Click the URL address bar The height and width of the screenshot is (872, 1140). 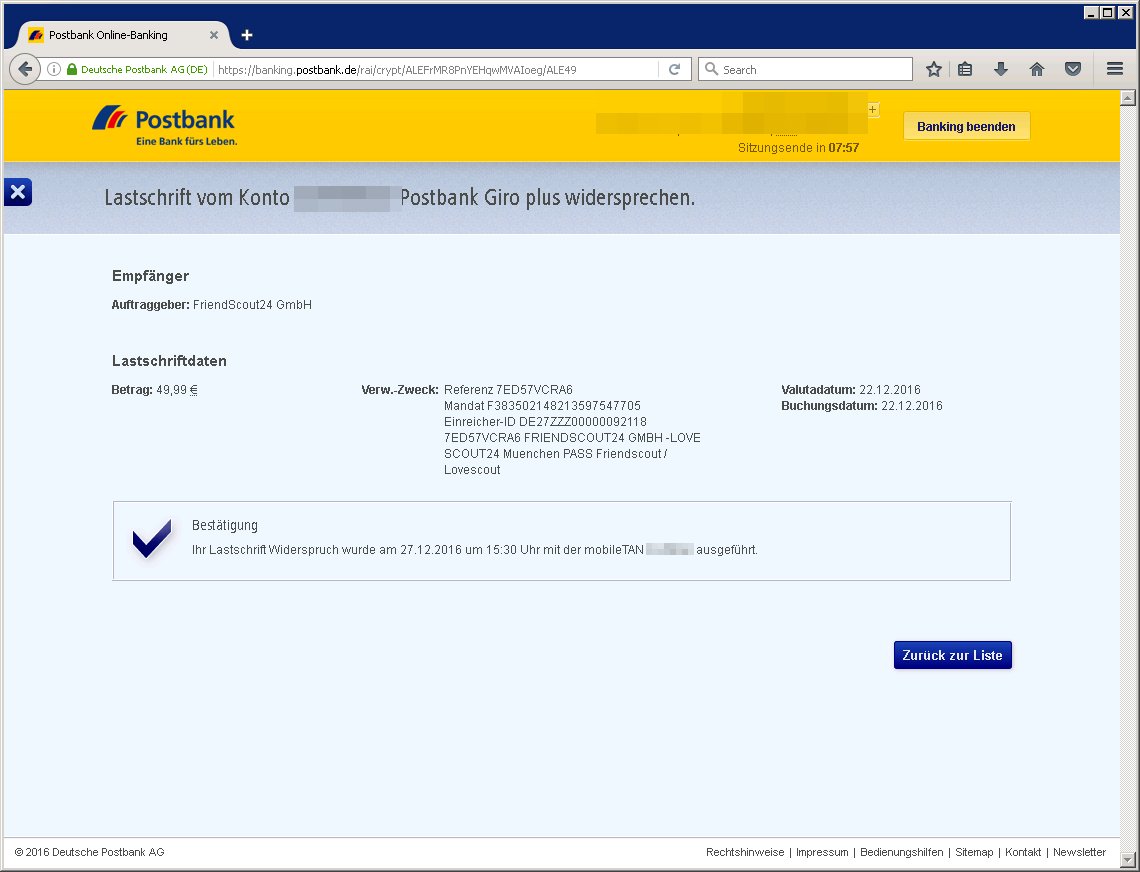point(436,69)
